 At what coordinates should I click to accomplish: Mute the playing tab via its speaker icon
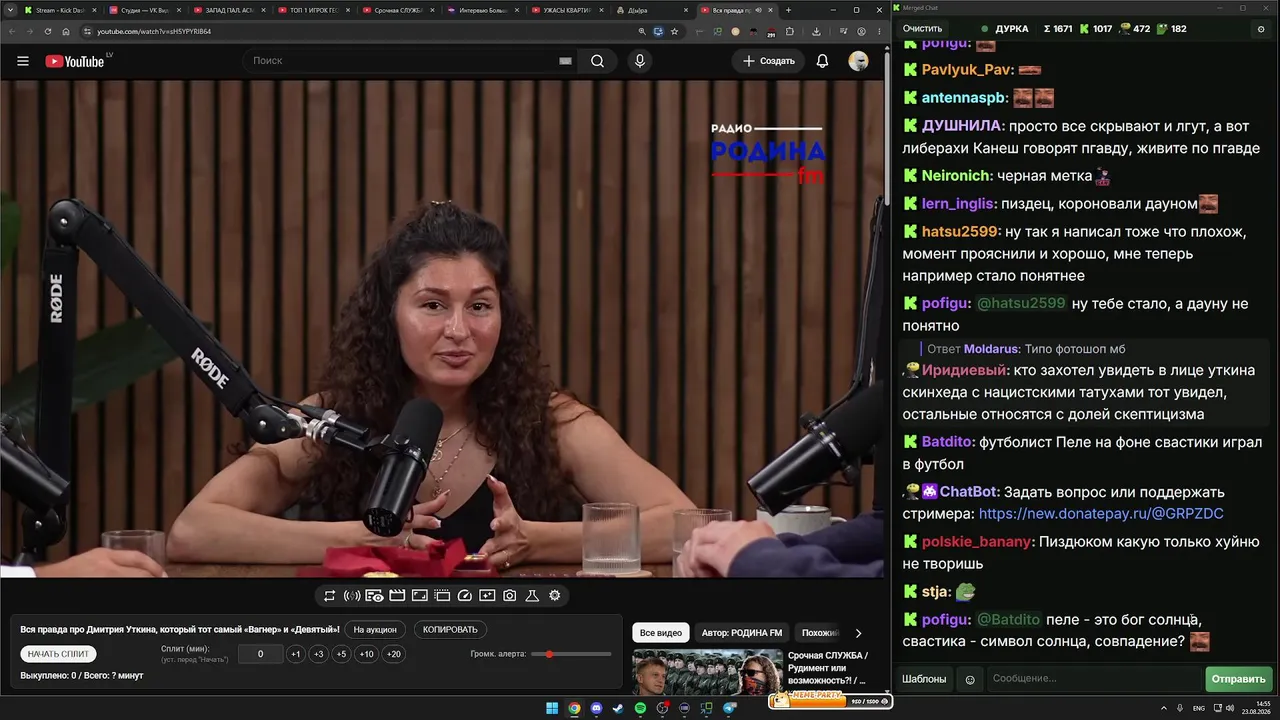click(x=758, y=10)
